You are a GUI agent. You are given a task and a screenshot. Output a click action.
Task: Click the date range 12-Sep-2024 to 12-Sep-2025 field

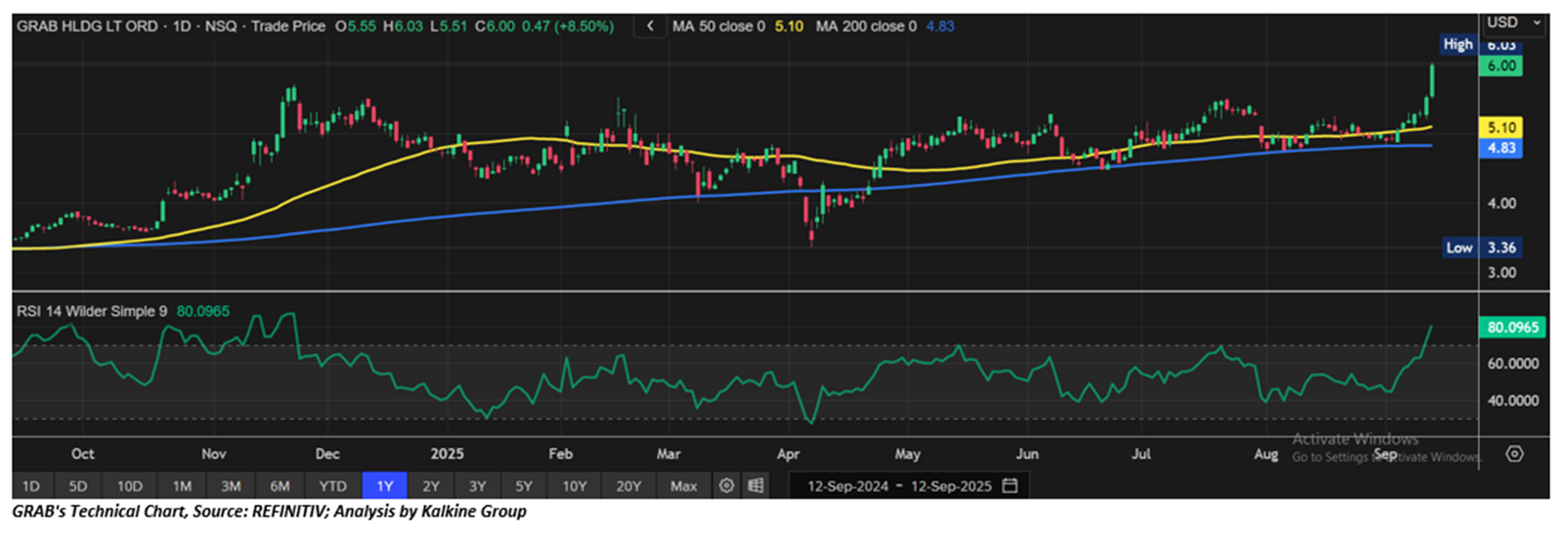pyautogui.click(x=898, y=486)
